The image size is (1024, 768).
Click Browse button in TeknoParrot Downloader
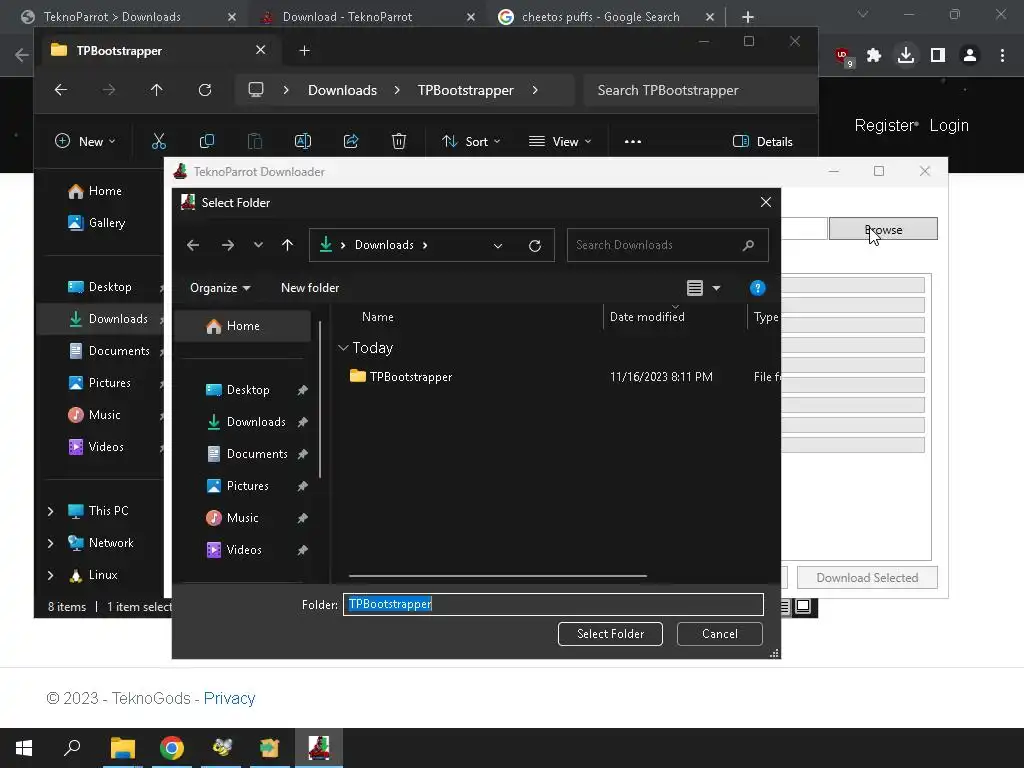pos(883,229)
